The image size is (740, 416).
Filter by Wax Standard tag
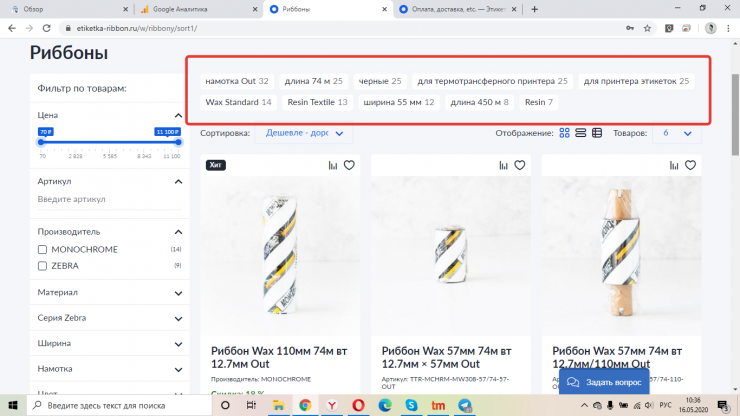(x=238, y=102)
